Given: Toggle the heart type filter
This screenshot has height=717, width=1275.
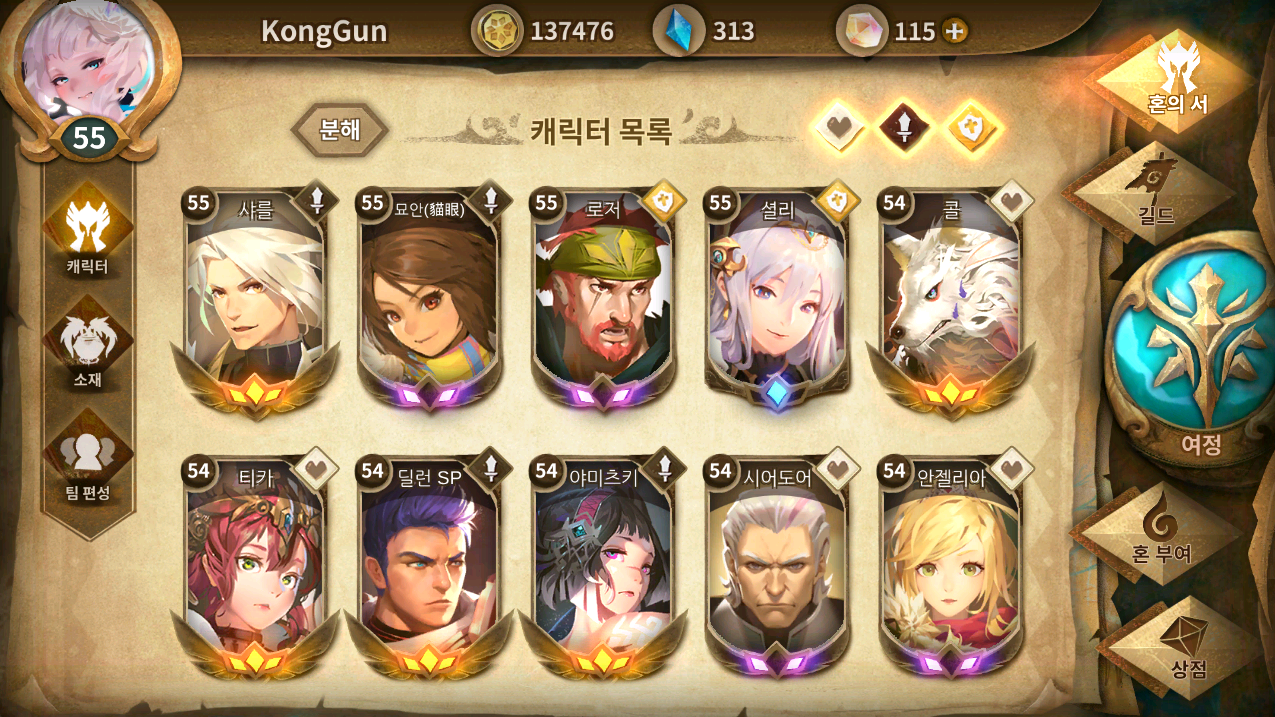Looking at the screenshot, I should 838,127.
